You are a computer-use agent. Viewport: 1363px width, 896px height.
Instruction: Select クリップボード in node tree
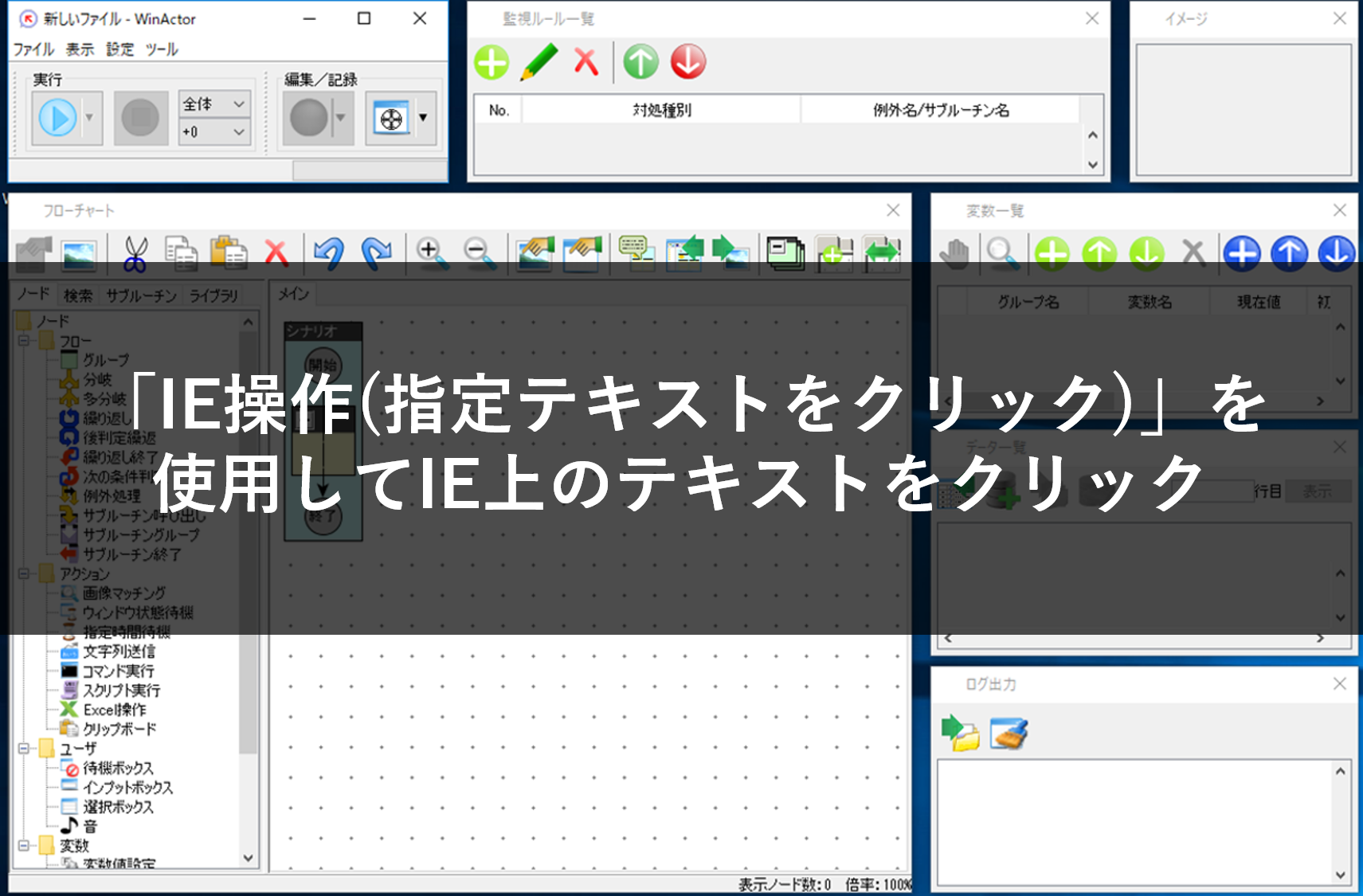pyautogui.click(x=119, y=728)
